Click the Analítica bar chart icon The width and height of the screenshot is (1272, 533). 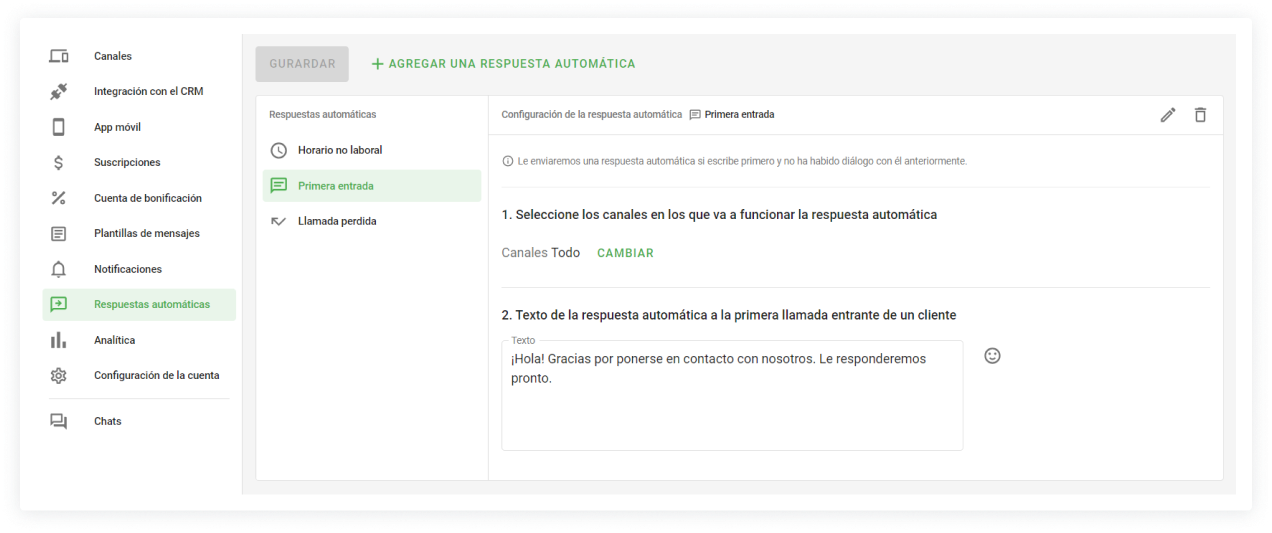[x=59, y=340]
